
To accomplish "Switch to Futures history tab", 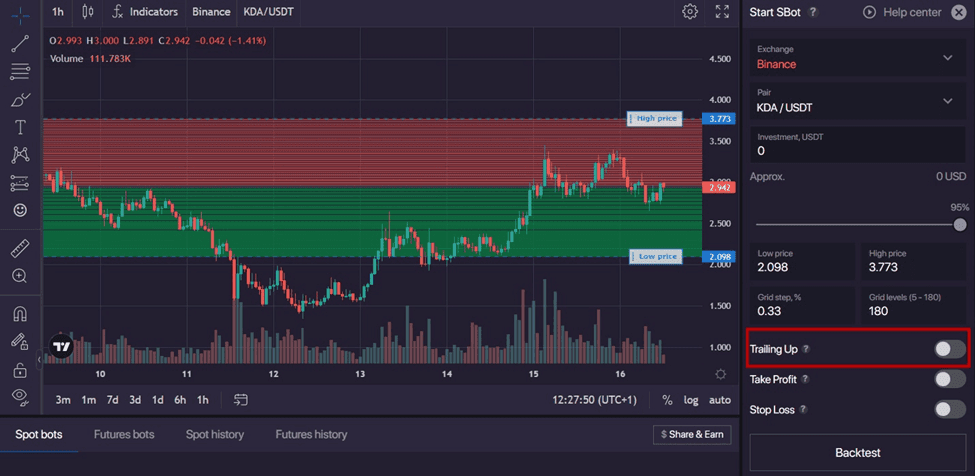I will point(311,434).
